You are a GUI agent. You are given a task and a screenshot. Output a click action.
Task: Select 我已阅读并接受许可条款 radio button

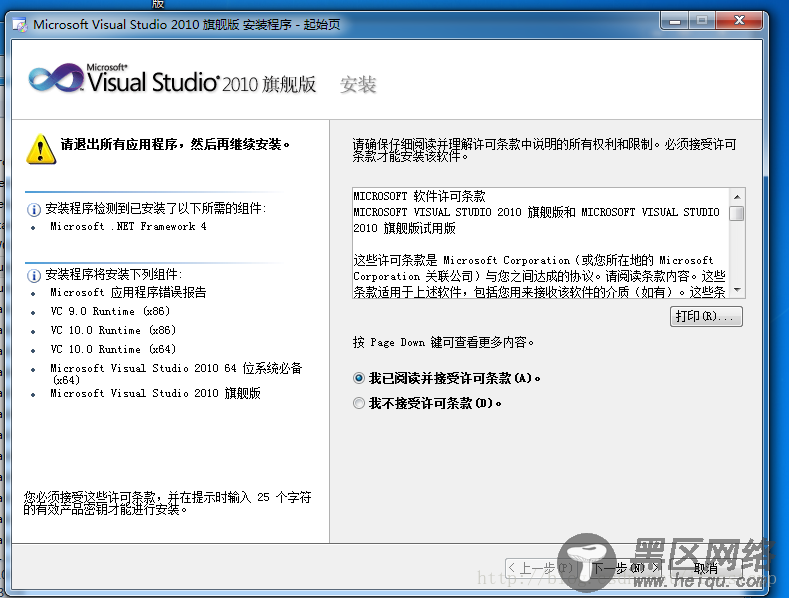coord(358,378)
